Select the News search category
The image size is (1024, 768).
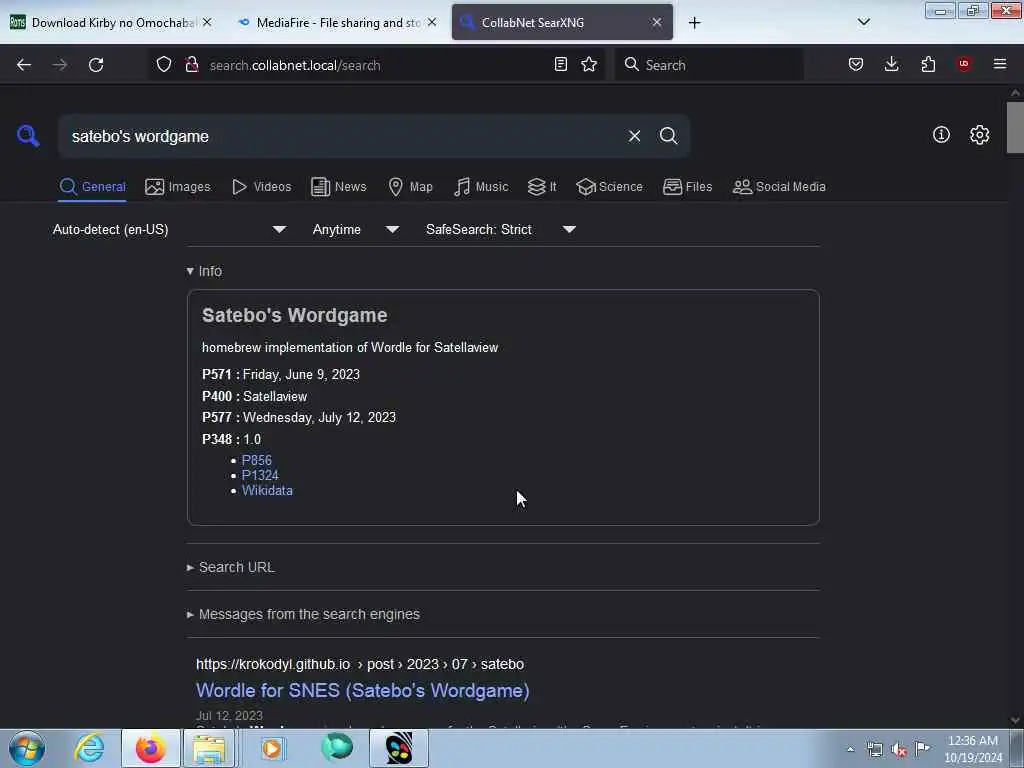339,187
